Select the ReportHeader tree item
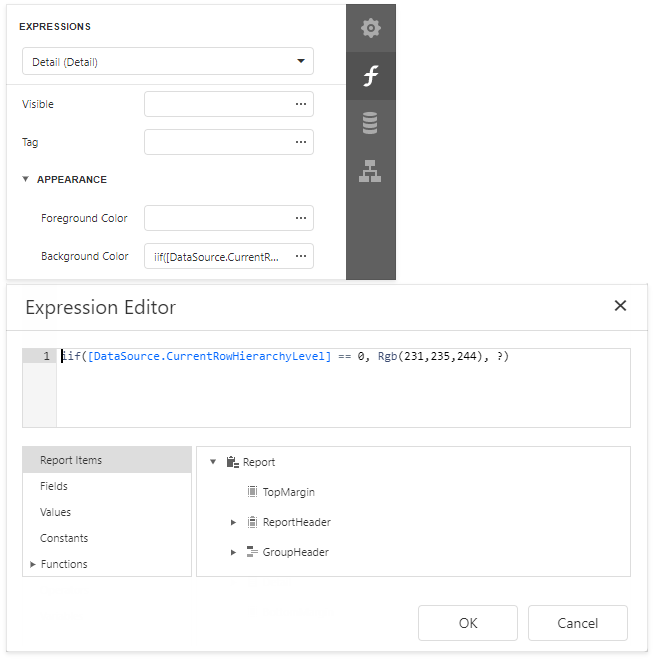The height and width of the screenshot is (660, 654). [x=297, y=522]
